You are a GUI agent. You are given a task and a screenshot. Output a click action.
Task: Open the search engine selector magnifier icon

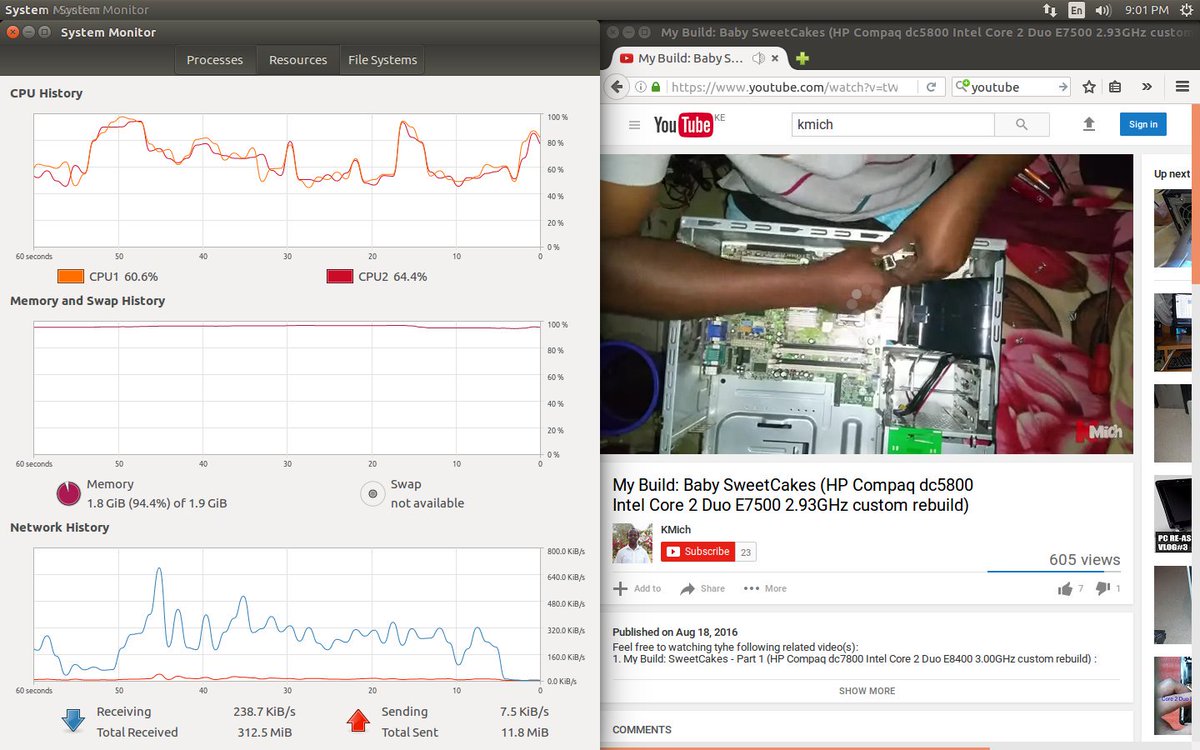coord(962,87)
